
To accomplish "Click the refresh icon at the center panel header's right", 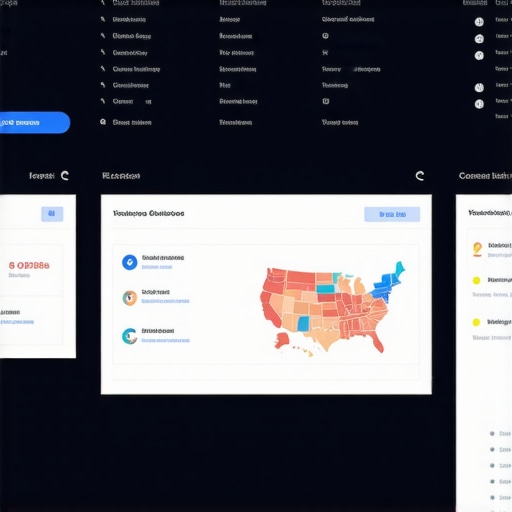I will coord(420,176).
